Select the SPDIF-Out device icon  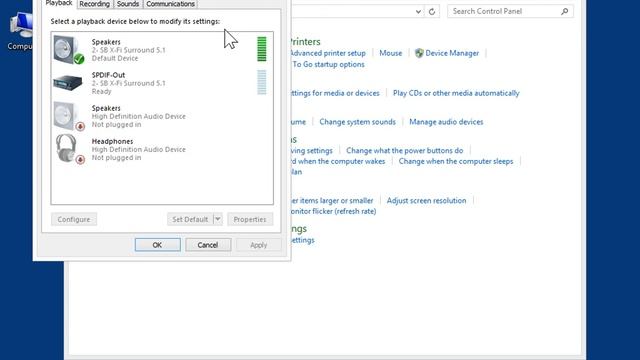point(68,83)
